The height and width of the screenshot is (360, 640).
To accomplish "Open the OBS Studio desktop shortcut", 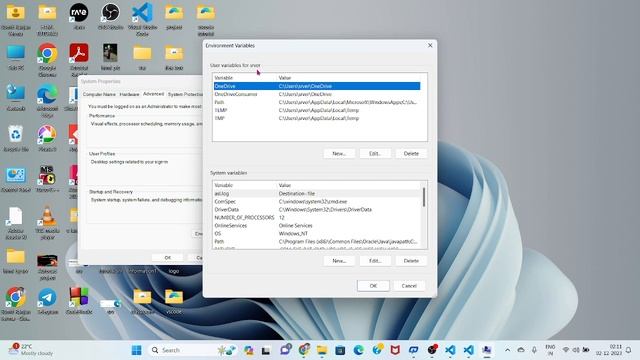I will (x=110, y=16).
